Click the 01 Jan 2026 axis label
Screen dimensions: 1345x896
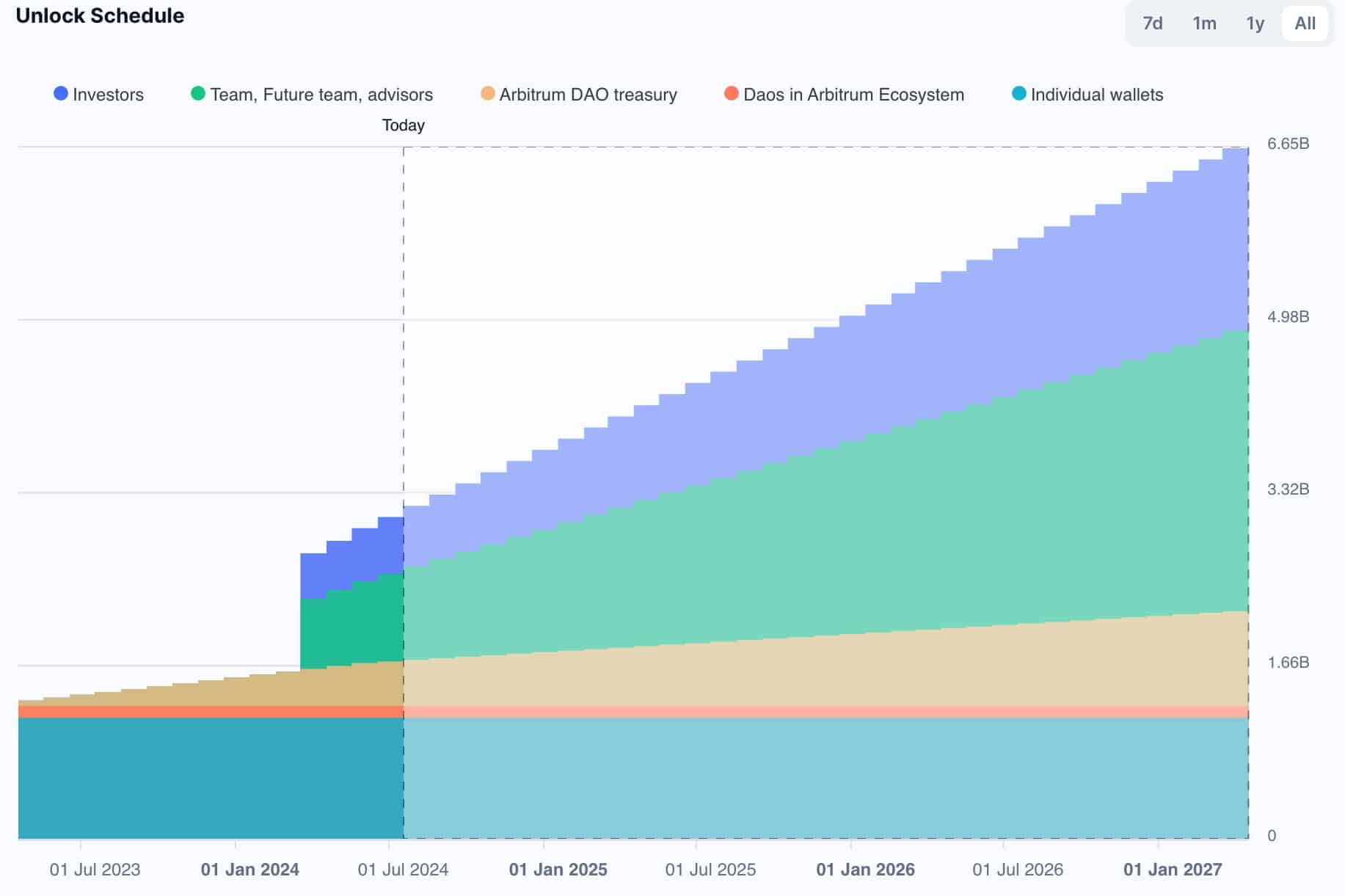tap(866, 870)
